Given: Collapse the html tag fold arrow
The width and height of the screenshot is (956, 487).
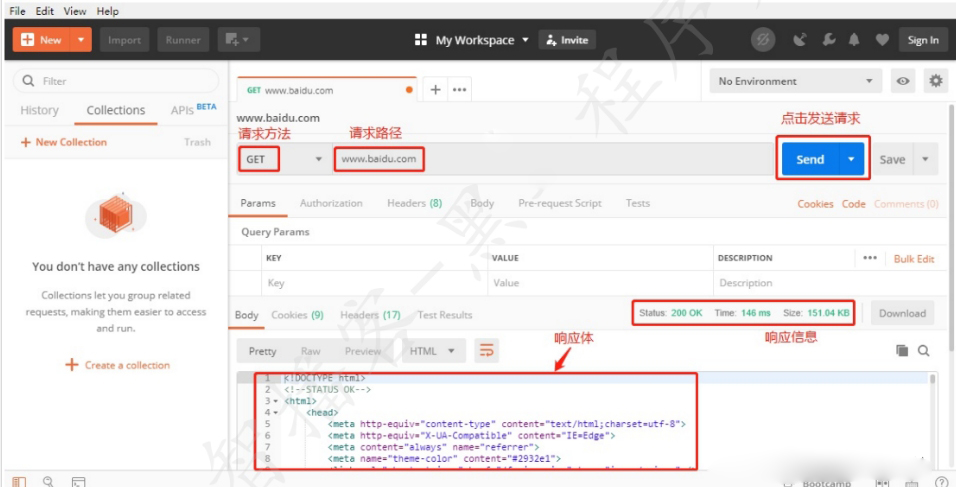Looking at the screenshot, I should pyautogui.click(x=276, y=401).
